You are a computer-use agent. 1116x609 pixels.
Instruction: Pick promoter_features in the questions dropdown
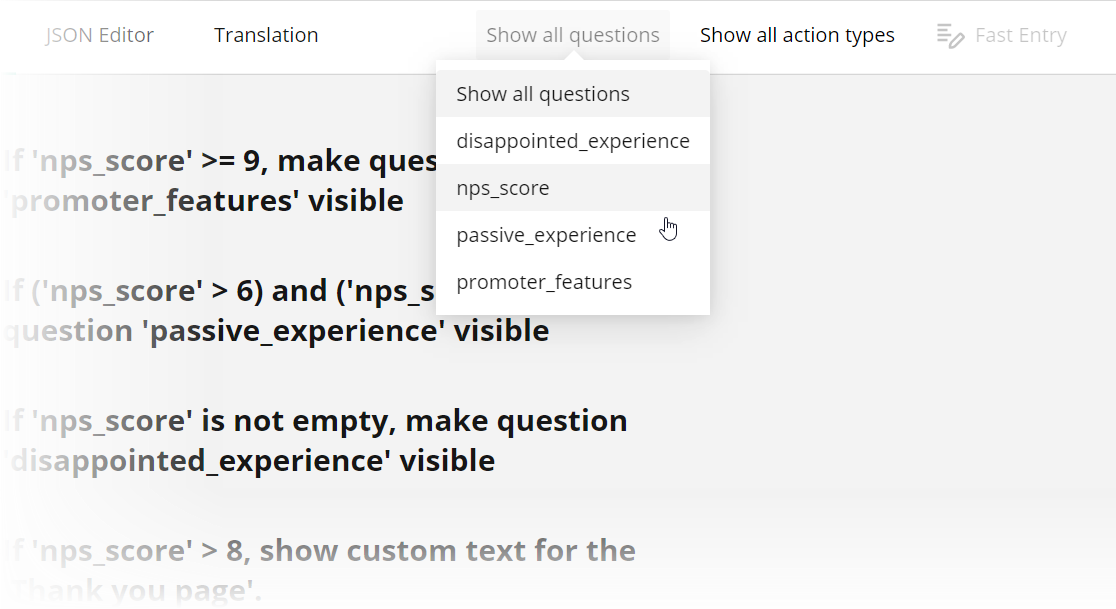543,282
